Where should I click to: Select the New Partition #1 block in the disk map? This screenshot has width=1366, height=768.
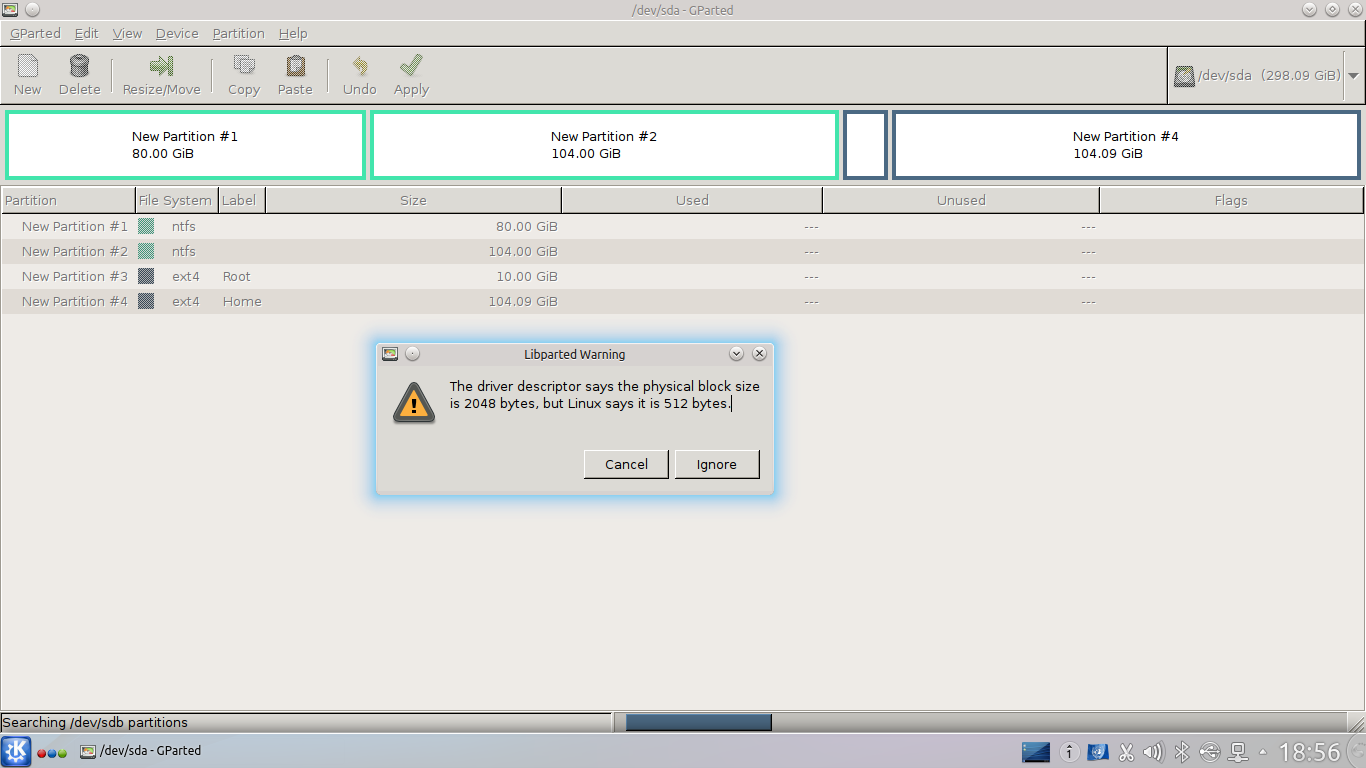(185, 145)
